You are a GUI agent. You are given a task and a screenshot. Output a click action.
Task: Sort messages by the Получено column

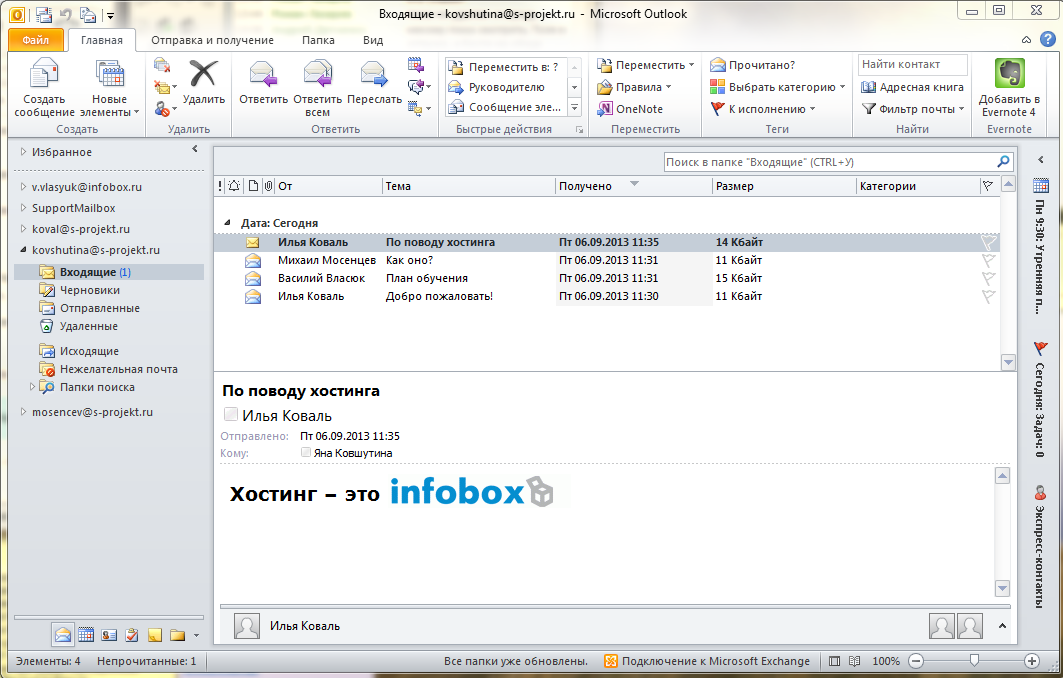(633, 186)
